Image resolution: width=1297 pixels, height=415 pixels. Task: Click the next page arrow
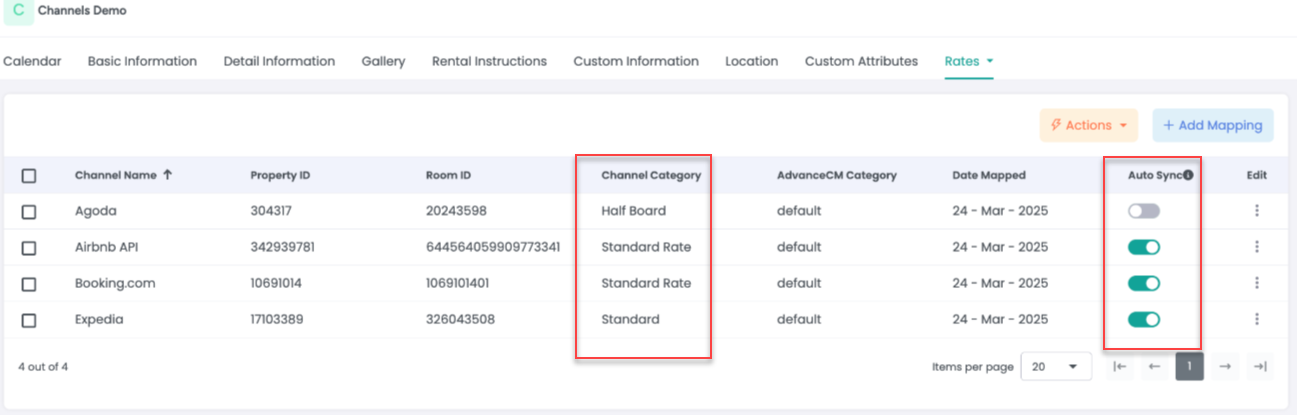[1225, 367]
